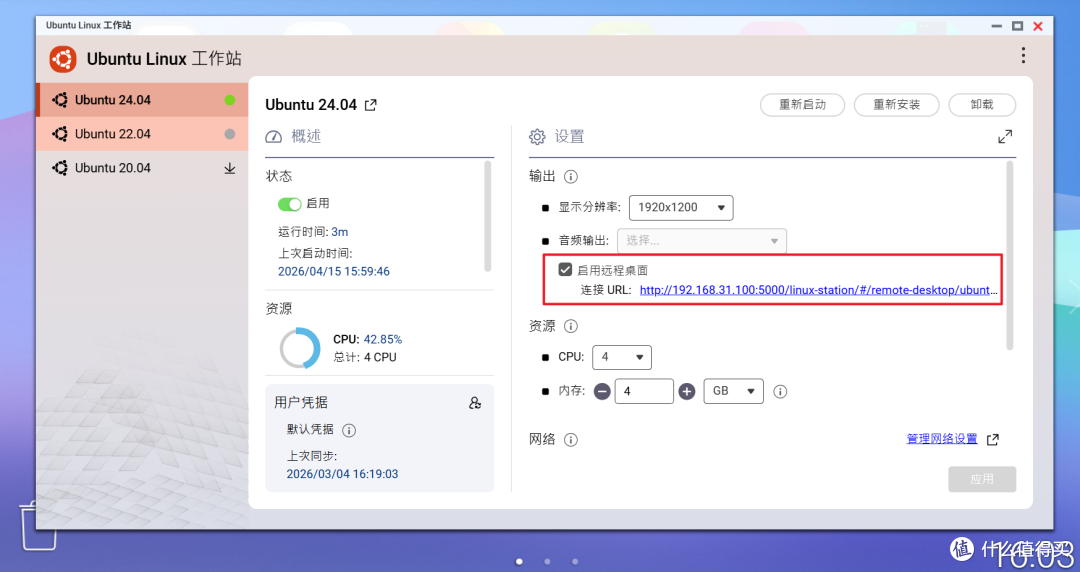
Task: Toggle the 启用 status switch
Action: click(x=289, y=204)
